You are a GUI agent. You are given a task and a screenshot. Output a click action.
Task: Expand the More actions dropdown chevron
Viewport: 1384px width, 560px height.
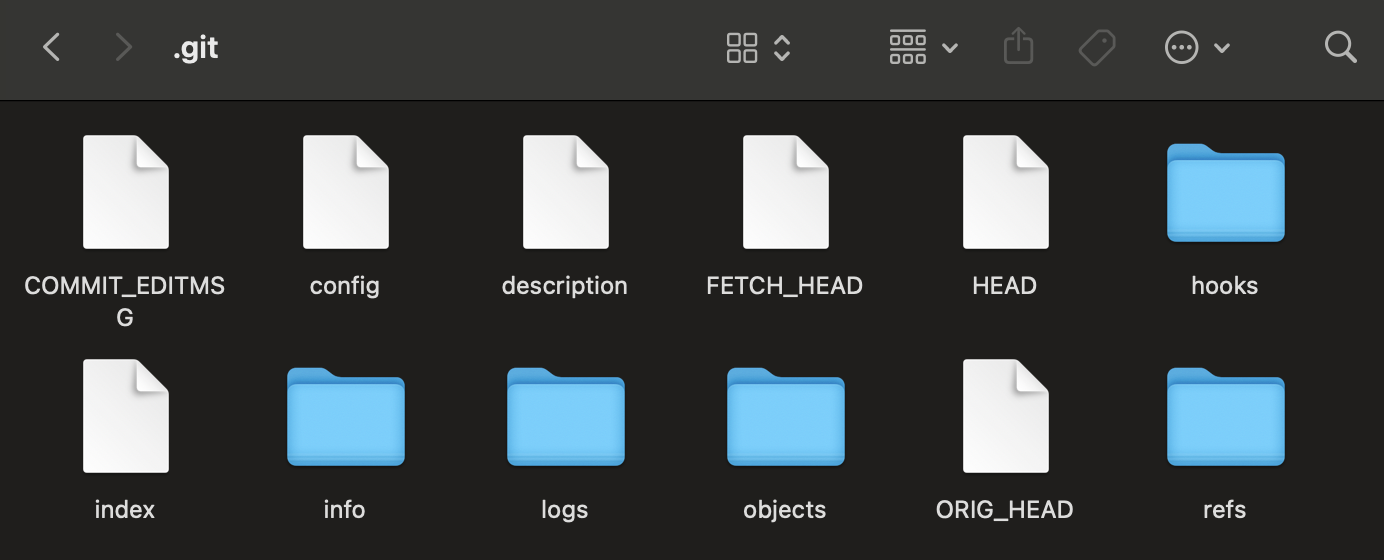1222,48
